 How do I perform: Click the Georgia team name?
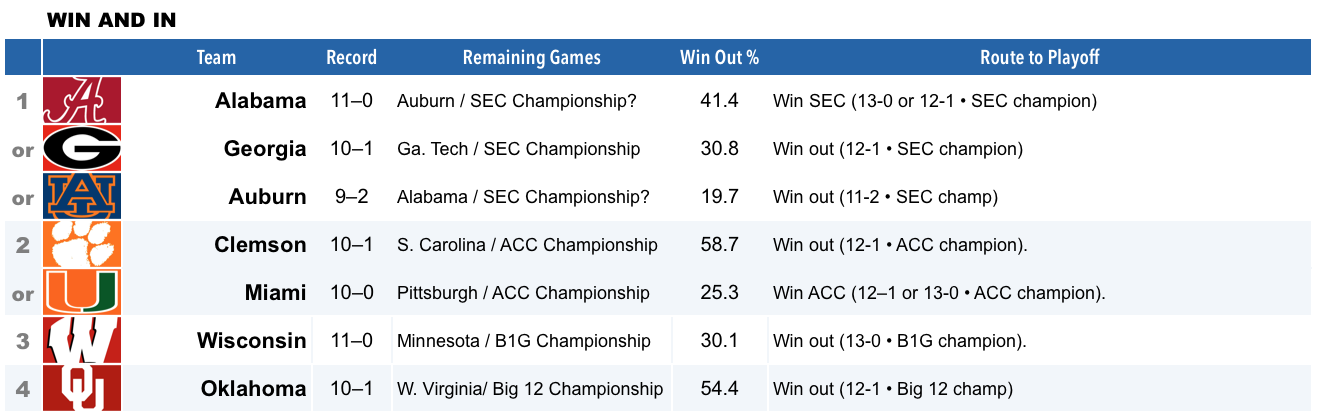pos(265,149)
